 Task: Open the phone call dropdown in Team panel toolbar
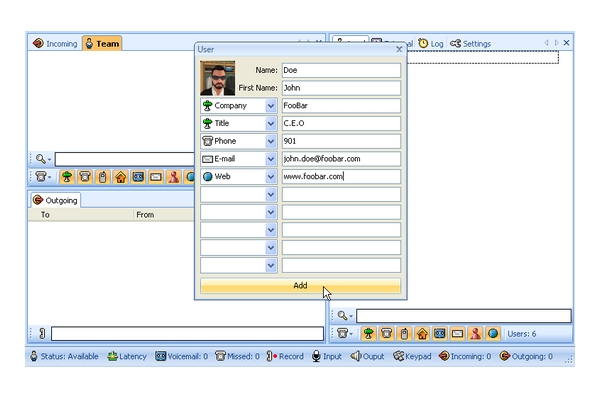coord(43,177)
